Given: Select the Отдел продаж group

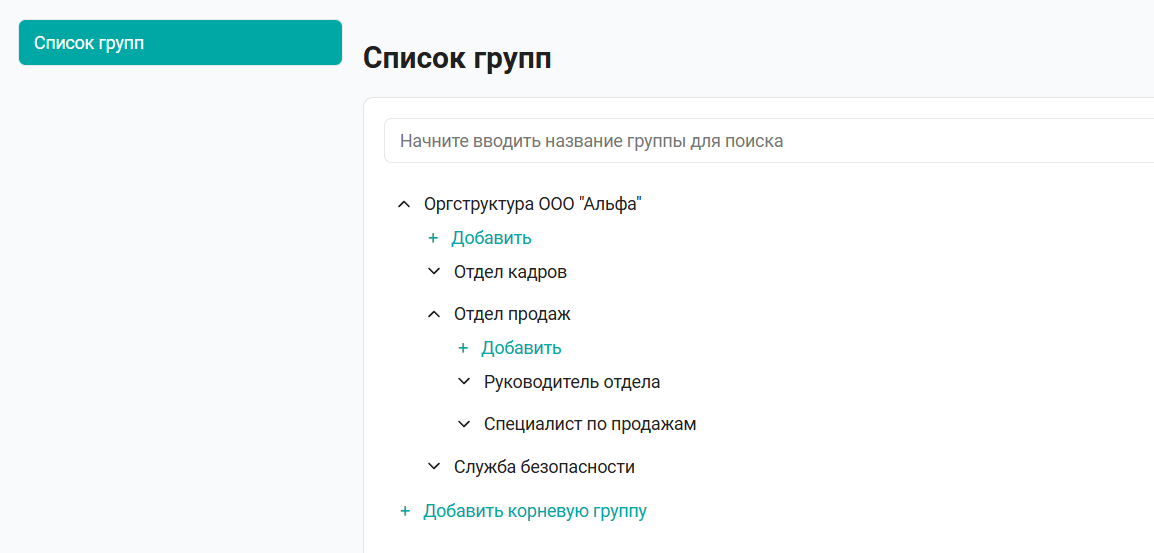Looking at the screenshot, I should (512, 314).
